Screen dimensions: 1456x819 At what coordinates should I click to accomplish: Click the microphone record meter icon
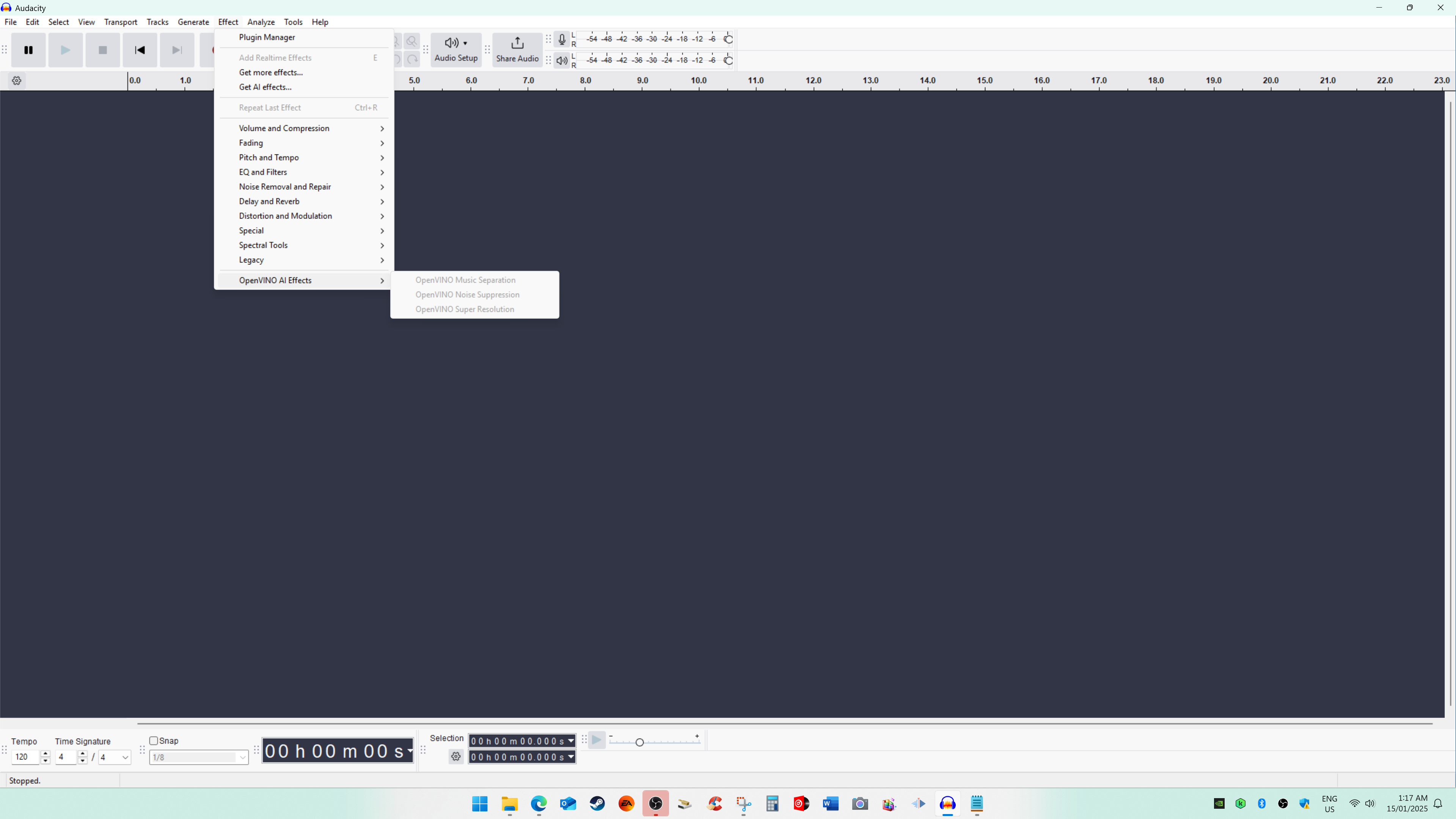pyautogui.click(x=561, y=39)
